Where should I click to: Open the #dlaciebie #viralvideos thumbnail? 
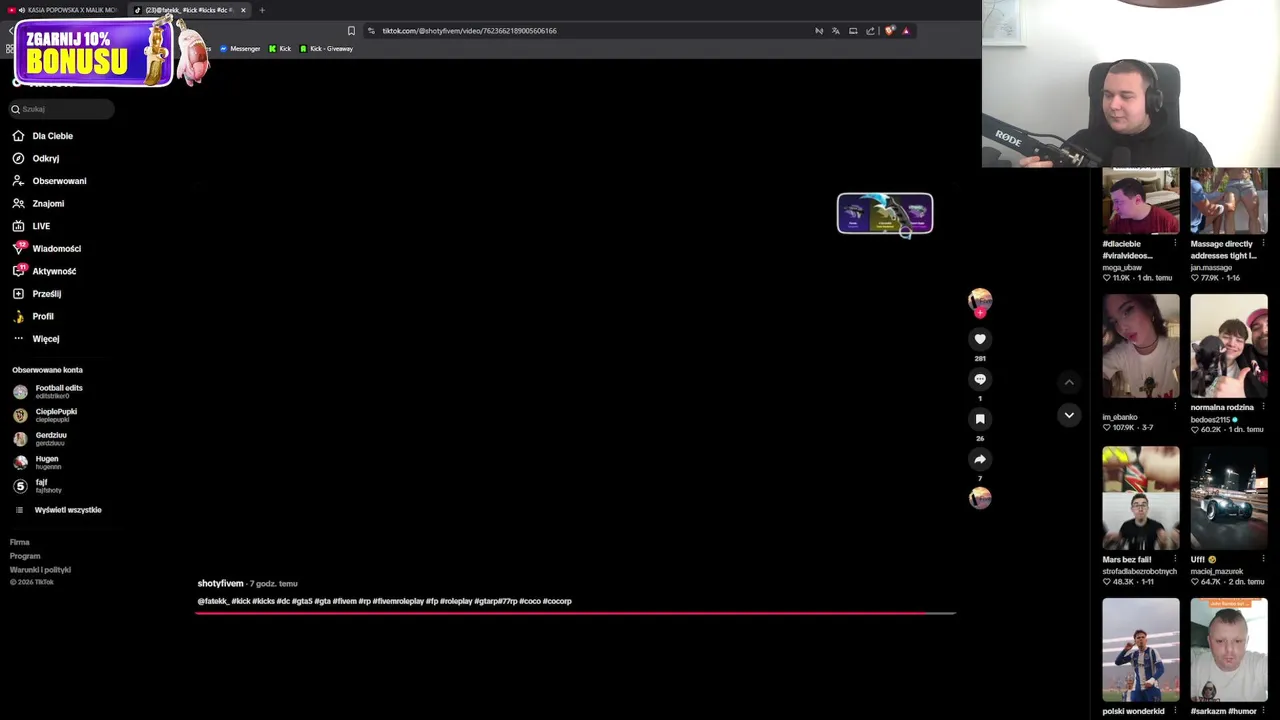1141,201
